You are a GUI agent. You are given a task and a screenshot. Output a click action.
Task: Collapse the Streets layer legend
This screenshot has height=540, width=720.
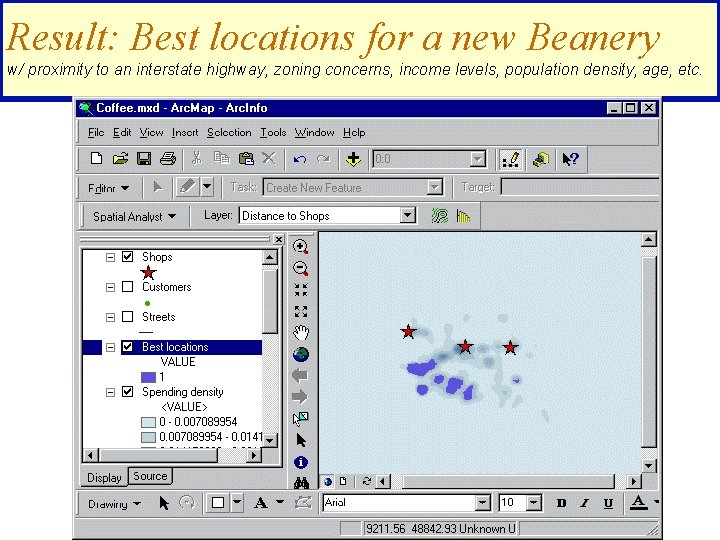(110, 317)
